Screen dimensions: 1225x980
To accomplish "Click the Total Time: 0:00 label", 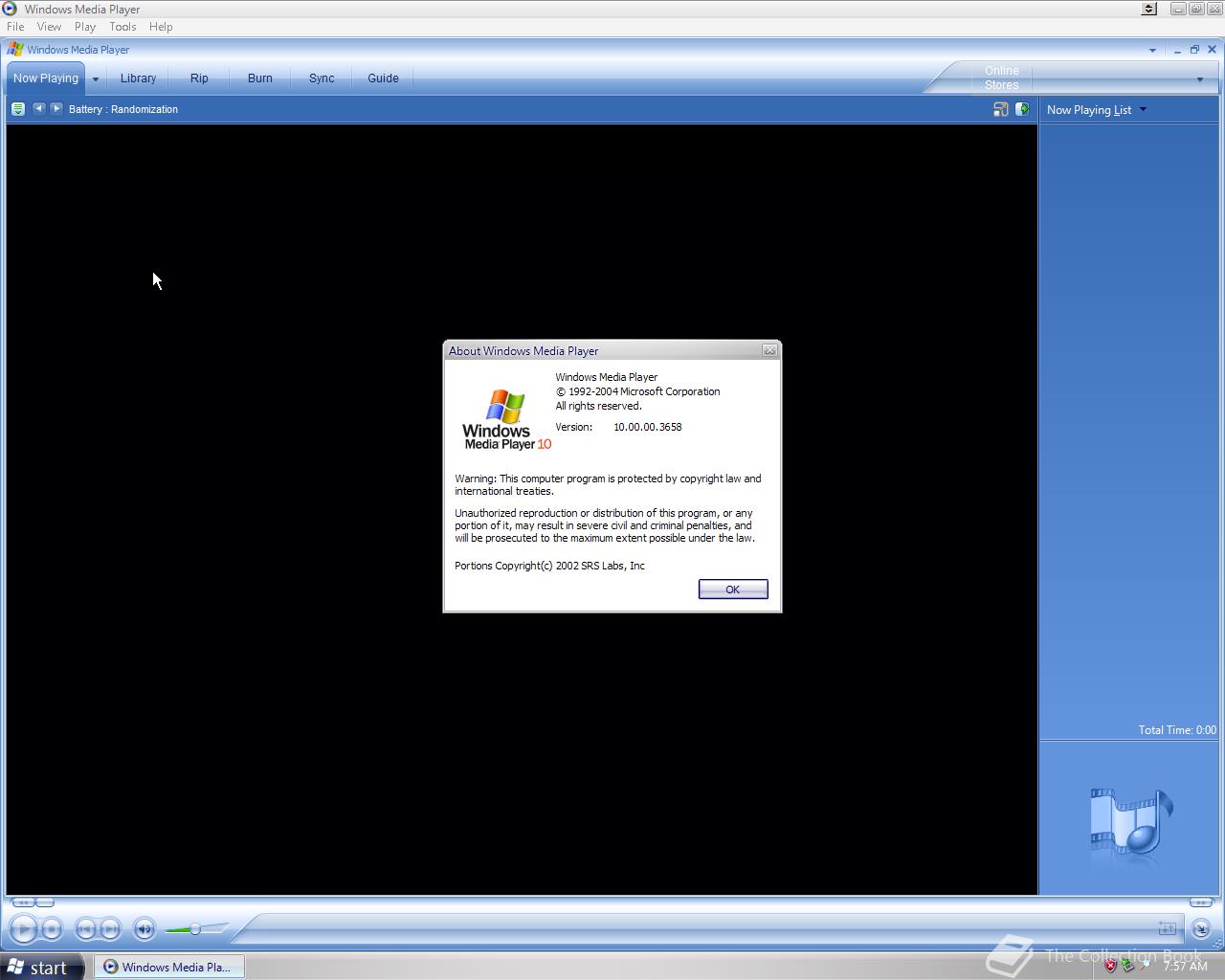I will (1177, 730).
